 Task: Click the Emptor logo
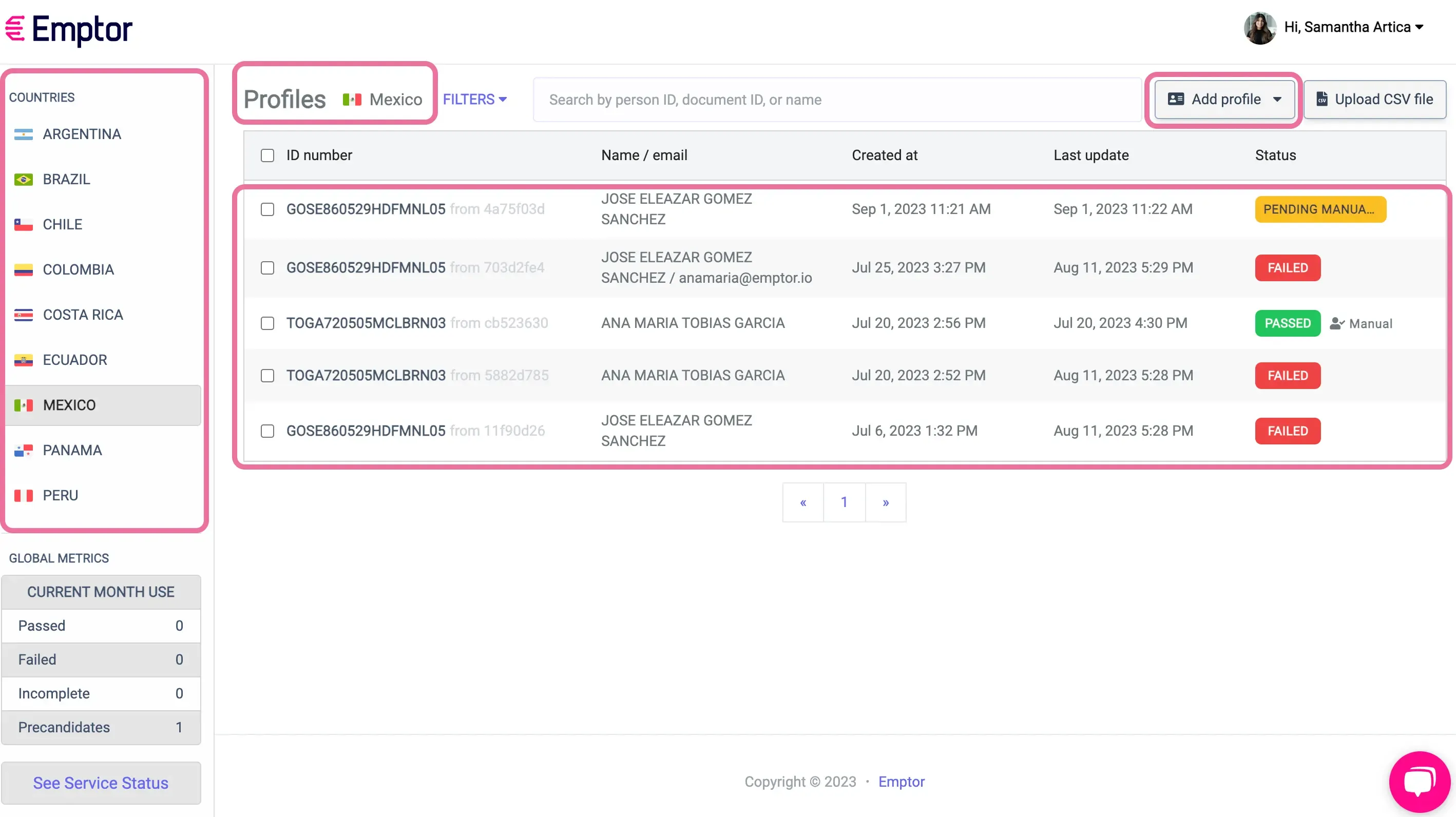(69, 29)
